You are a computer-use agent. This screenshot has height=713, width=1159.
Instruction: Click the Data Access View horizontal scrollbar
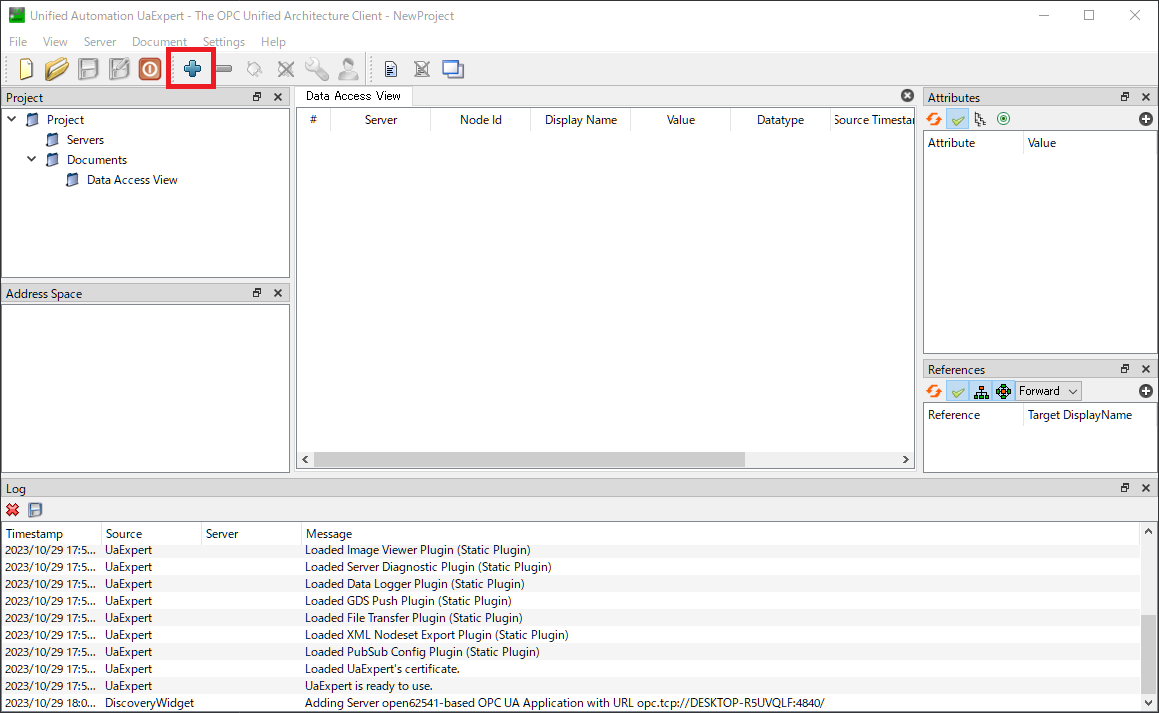pyautogui.click(x=530, y=460)
